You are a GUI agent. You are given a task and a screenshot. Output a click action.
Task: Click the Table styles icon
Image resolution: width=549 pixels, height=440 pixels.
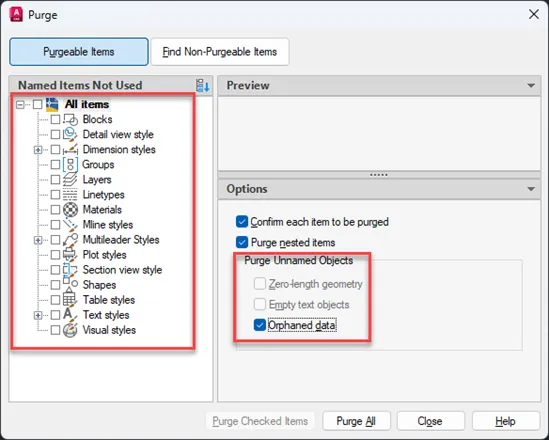[x=69, y=299]
